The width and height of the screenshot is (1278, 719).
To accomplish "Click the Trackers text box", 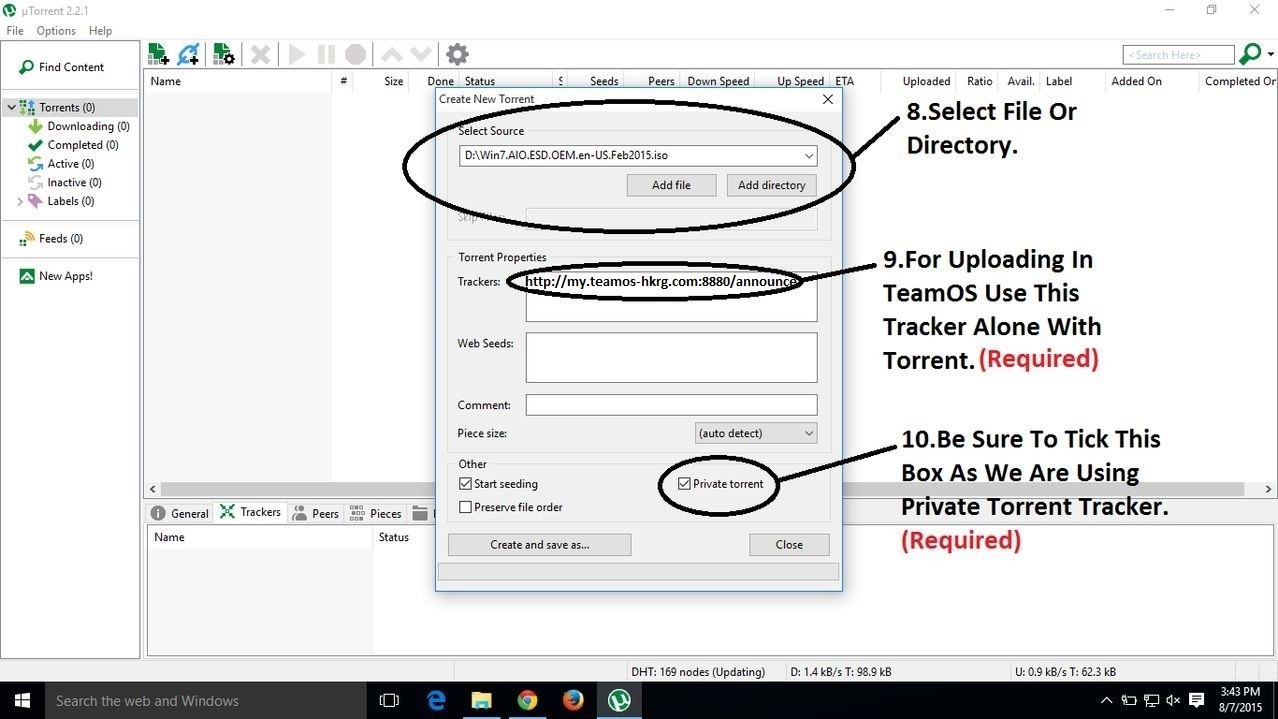I will [671, 296].
